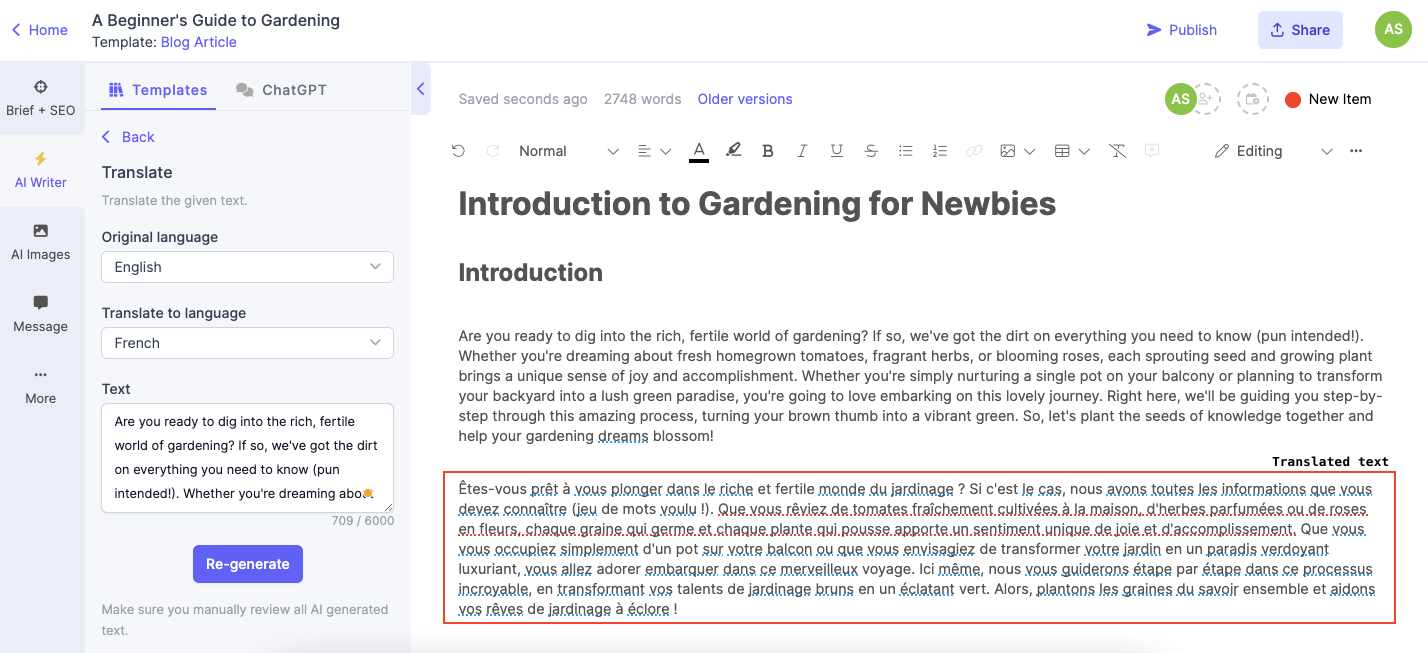Image resolution: width=1428 pixels, height=653 pixels.
Task: Redo the last edit
Action: point(492,151)
